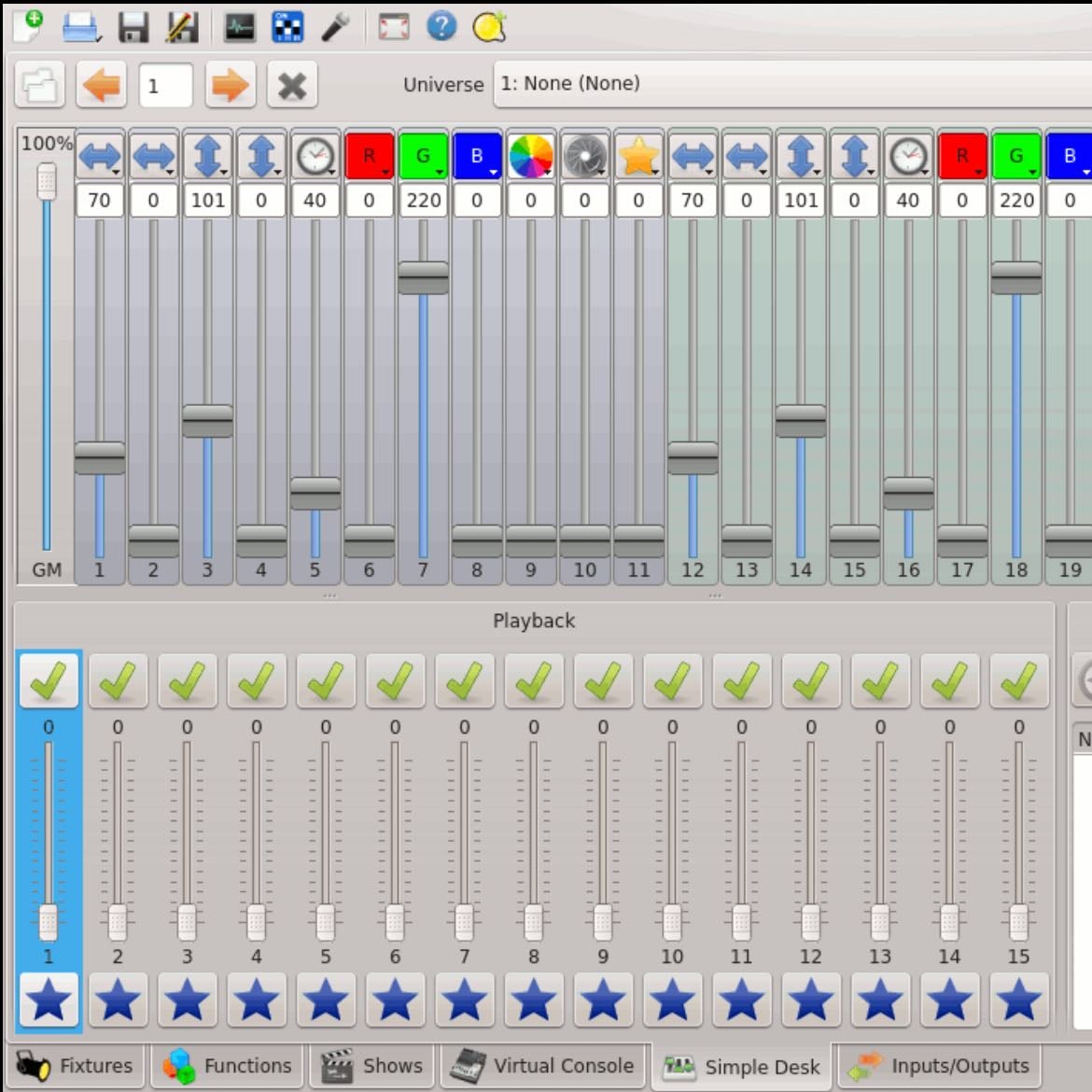Click flash star button for playback 5
1092x1092 pixels.
[325, 1001]
